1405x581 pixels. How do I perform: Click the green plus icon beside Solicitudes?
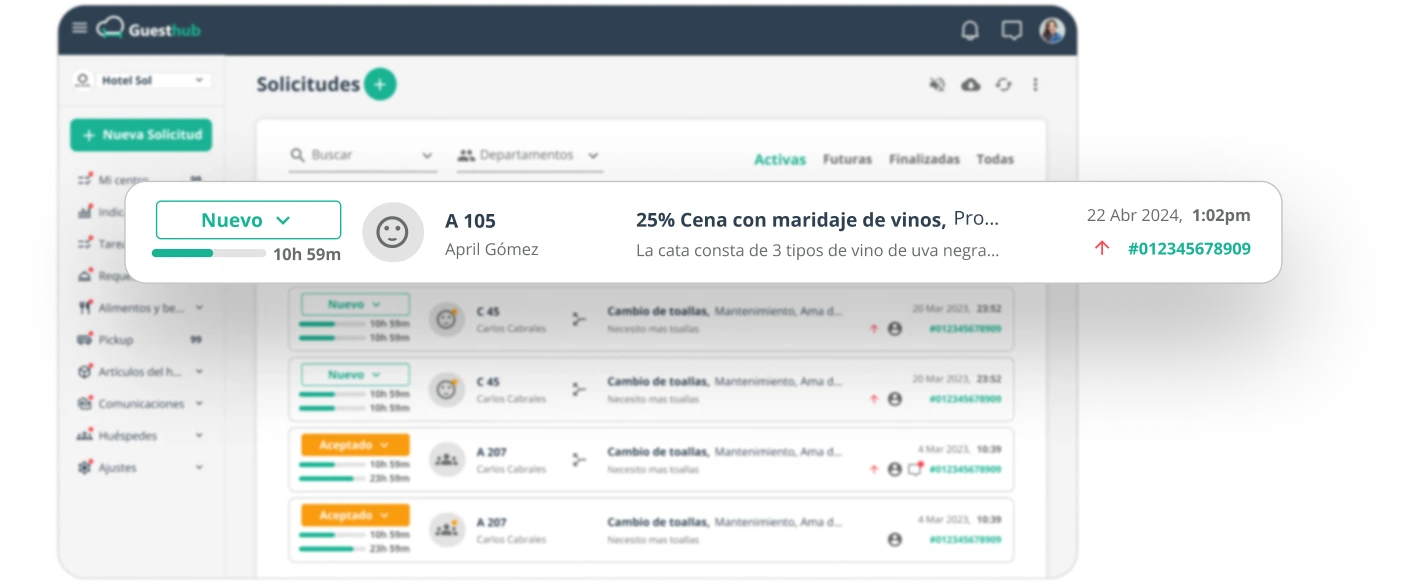(x=380, y=85)
